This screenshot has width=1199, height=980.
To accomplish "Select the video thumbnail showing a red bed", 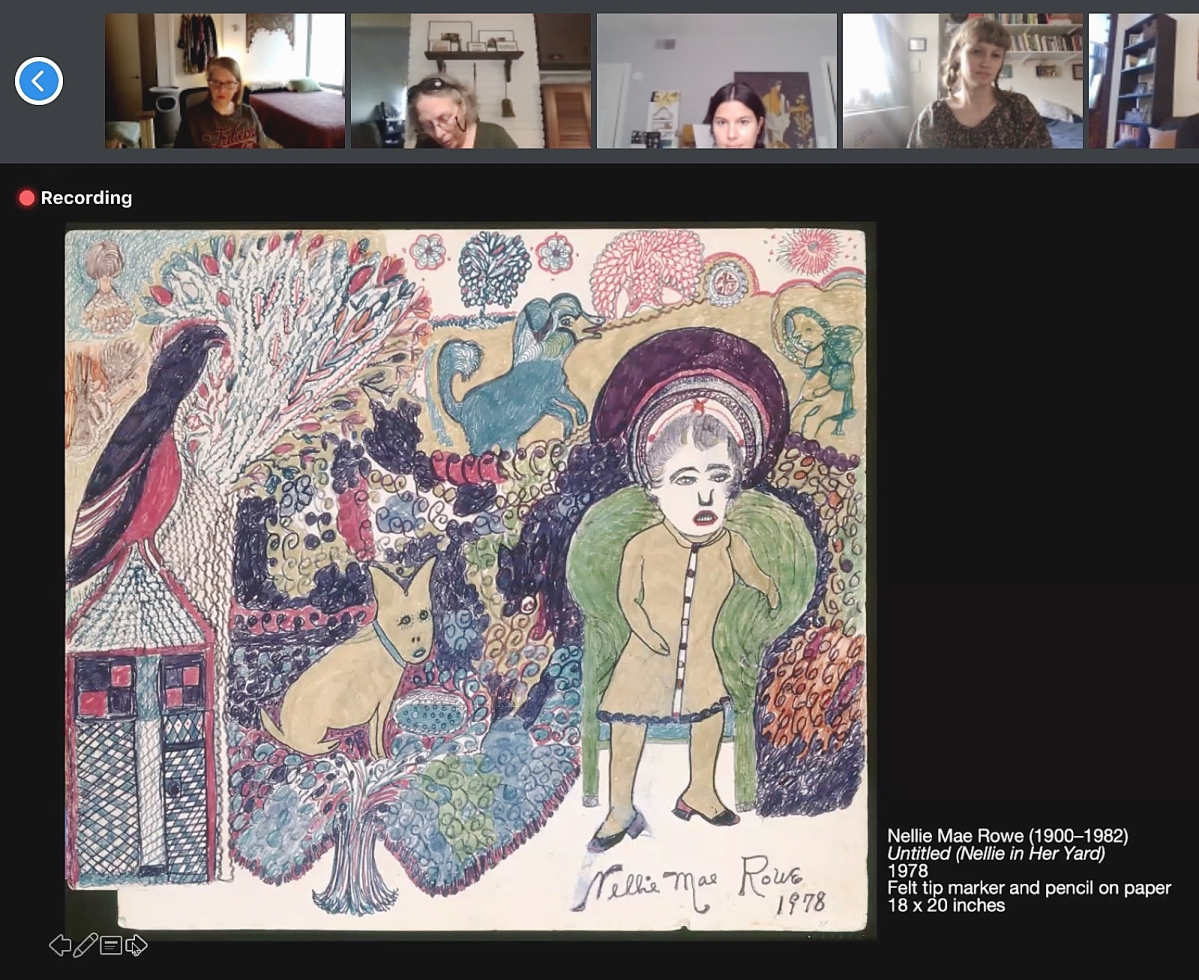I will click(x=225, y=80).
